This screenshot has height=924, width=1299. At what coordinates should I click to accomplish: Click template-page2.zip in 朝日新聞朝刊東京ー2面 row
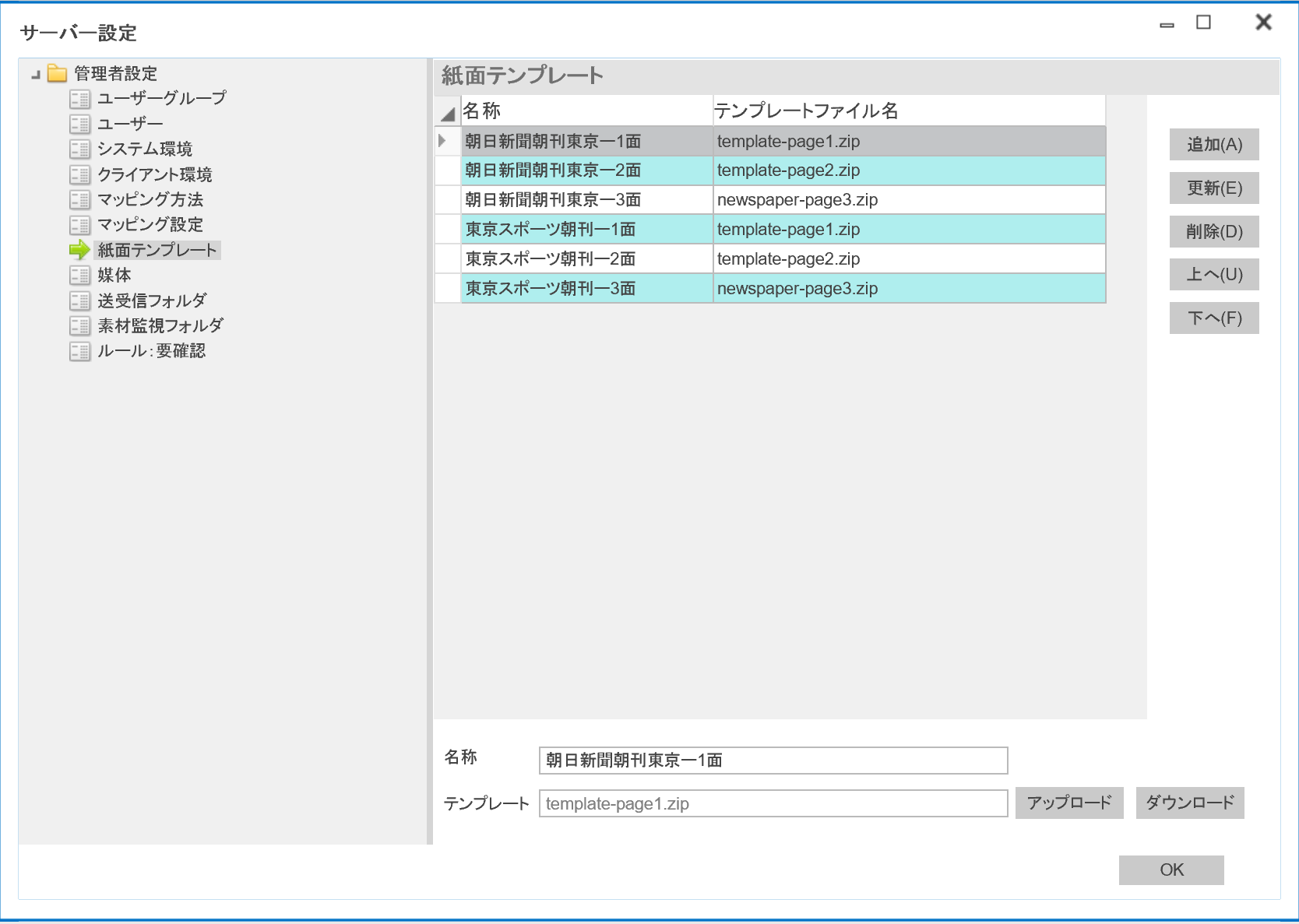pos(910,170)
